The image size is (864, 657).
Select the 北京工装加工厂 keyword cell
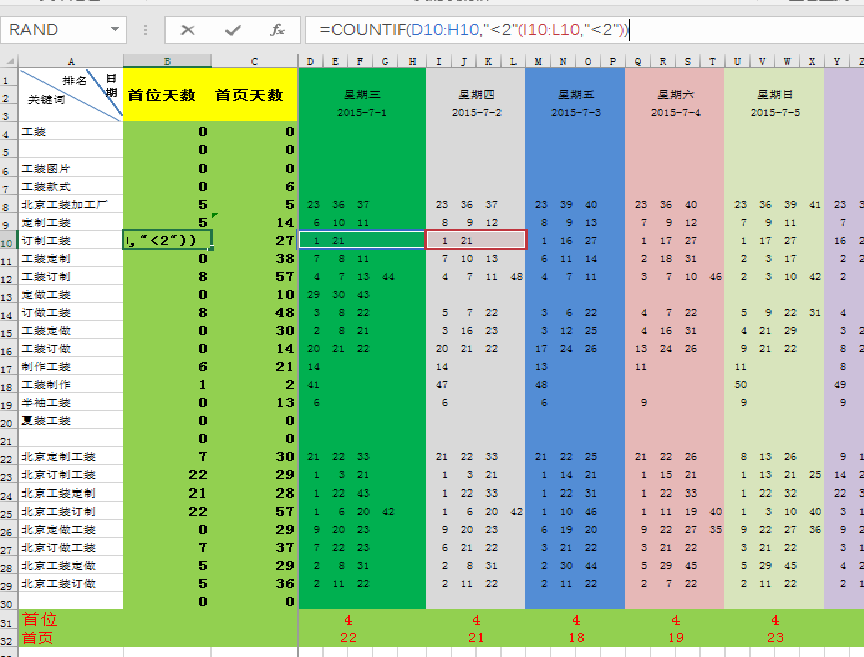(x=63, y=205)
